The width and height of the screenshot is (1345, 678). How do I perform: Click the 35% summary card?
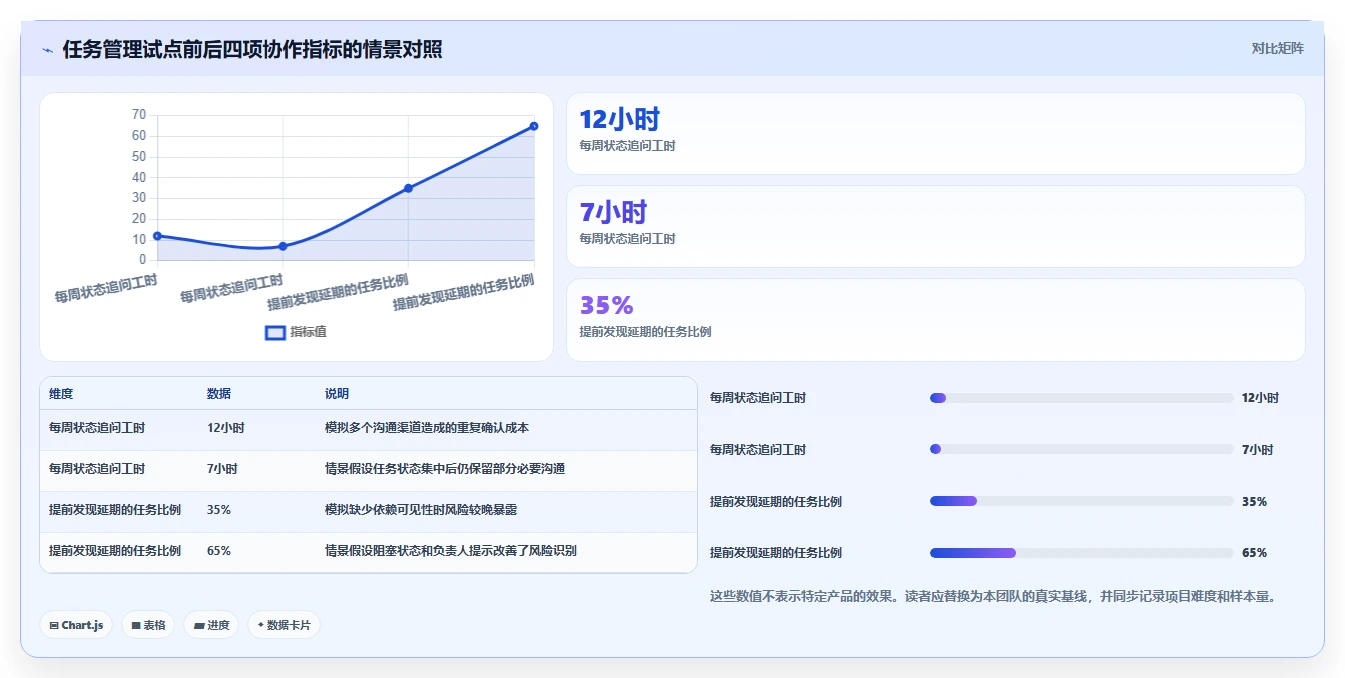pyautogui.click(x=935, y=320)
